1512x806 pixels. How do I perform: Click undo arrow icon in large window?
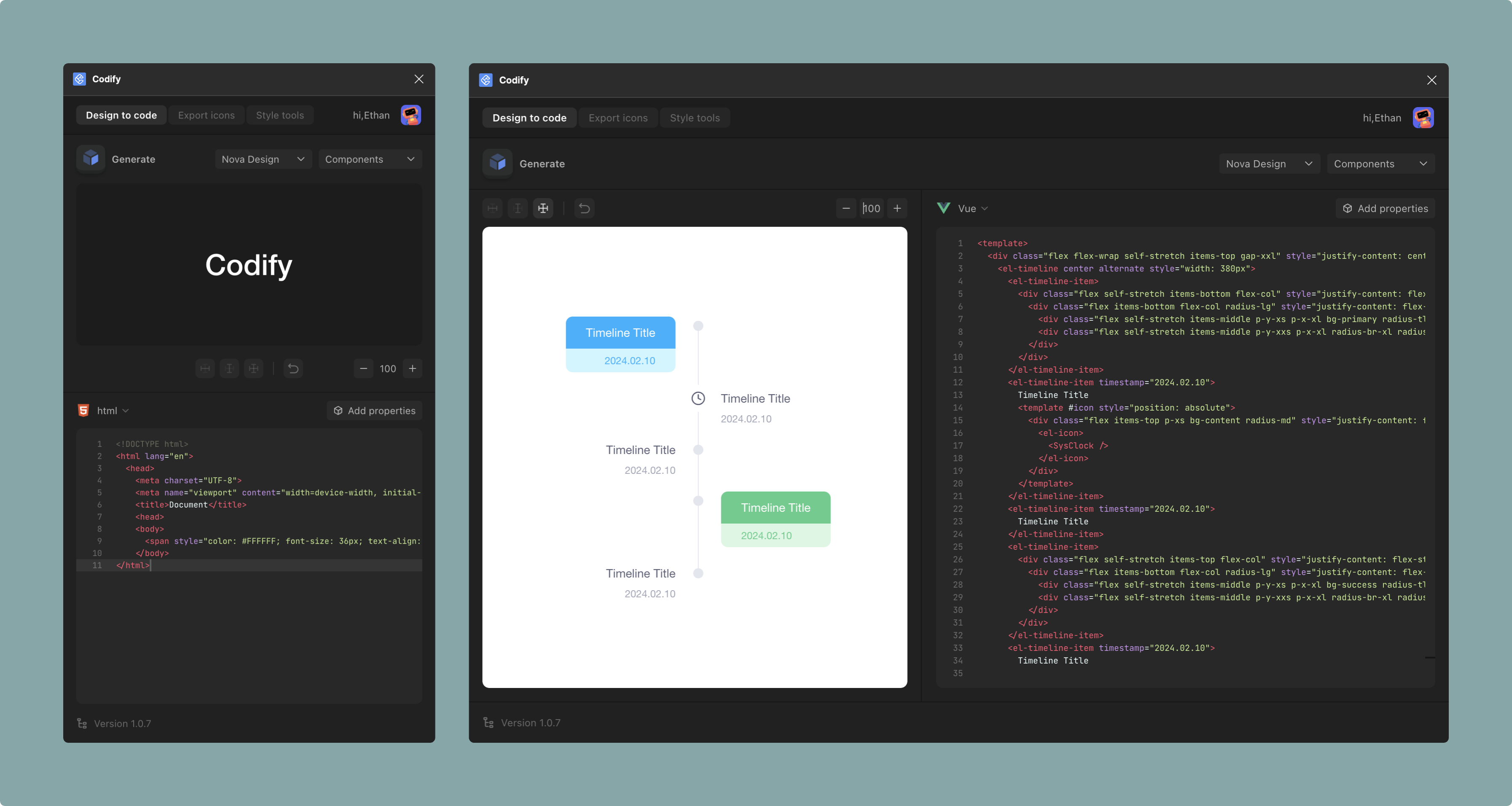click(584, 208)
